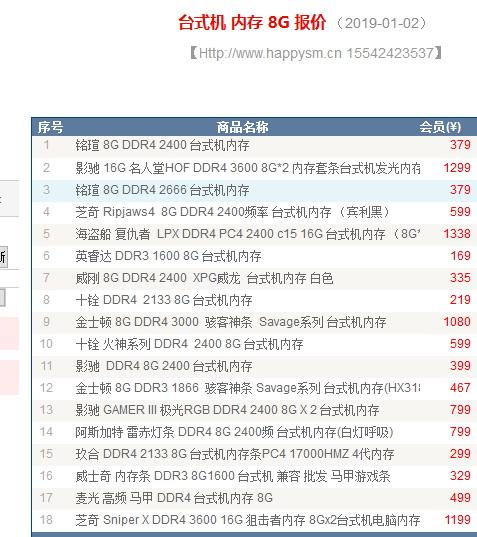Screen dimensions: 477x537
Task: Click the 序号 column header
Action: pos(50,127)
